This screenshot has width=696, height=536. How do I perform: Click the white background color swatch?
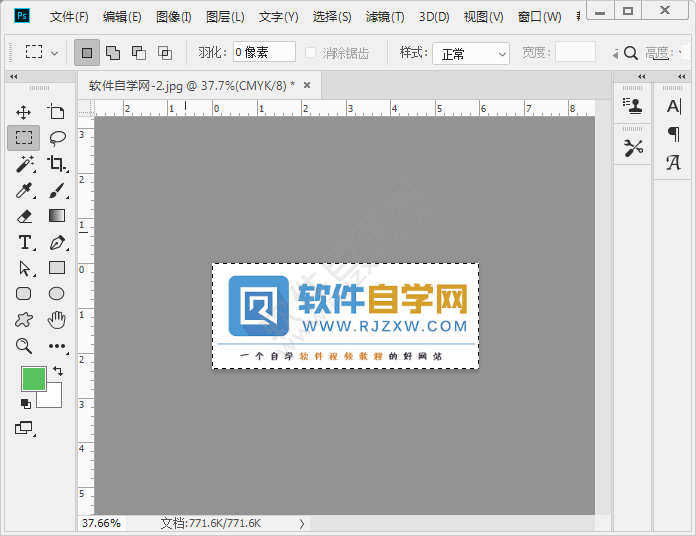tap(51, 397)
